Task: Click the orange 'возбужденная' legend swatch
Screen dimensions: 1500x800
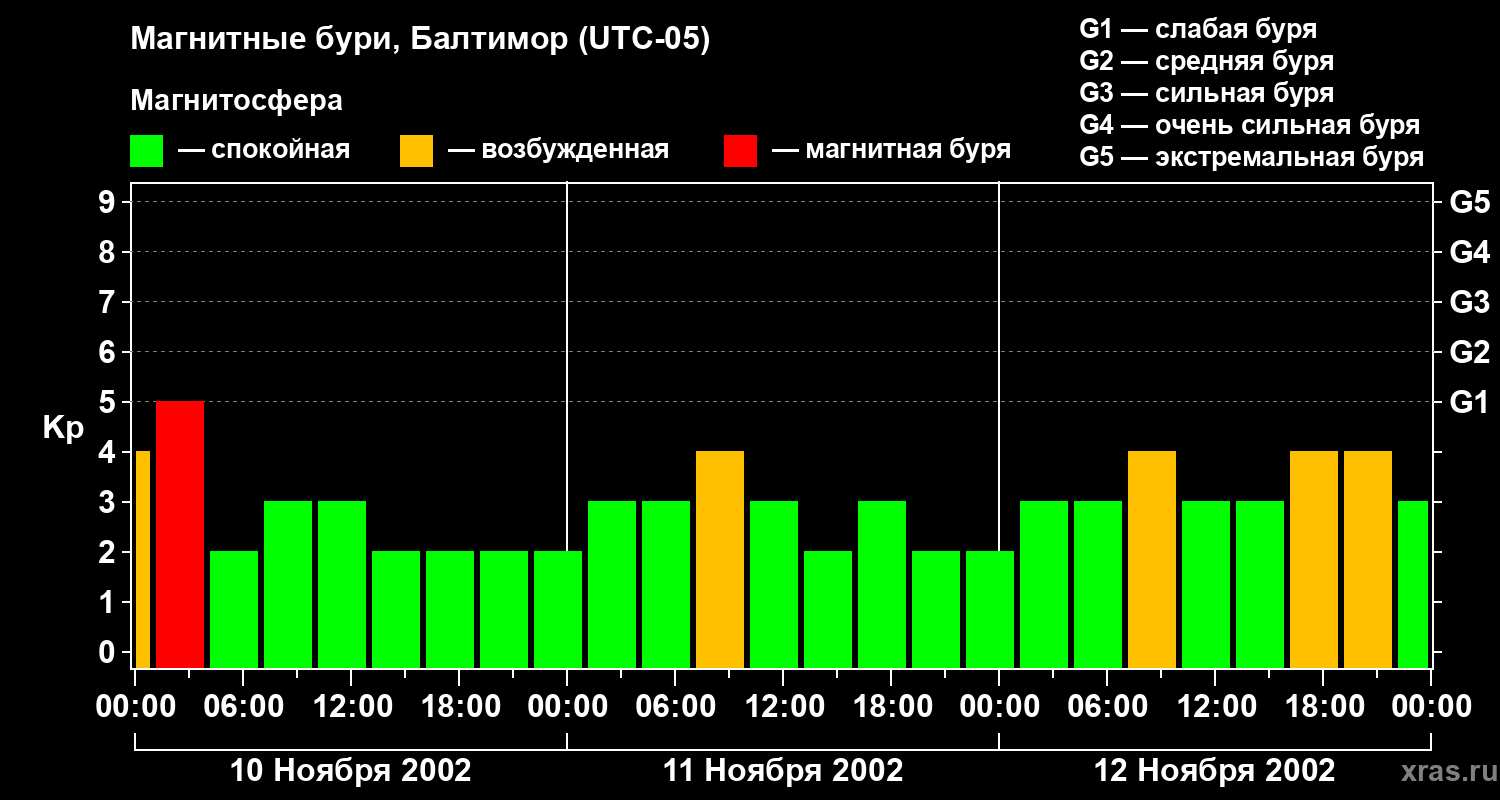Action: click(x=416, y=151)
